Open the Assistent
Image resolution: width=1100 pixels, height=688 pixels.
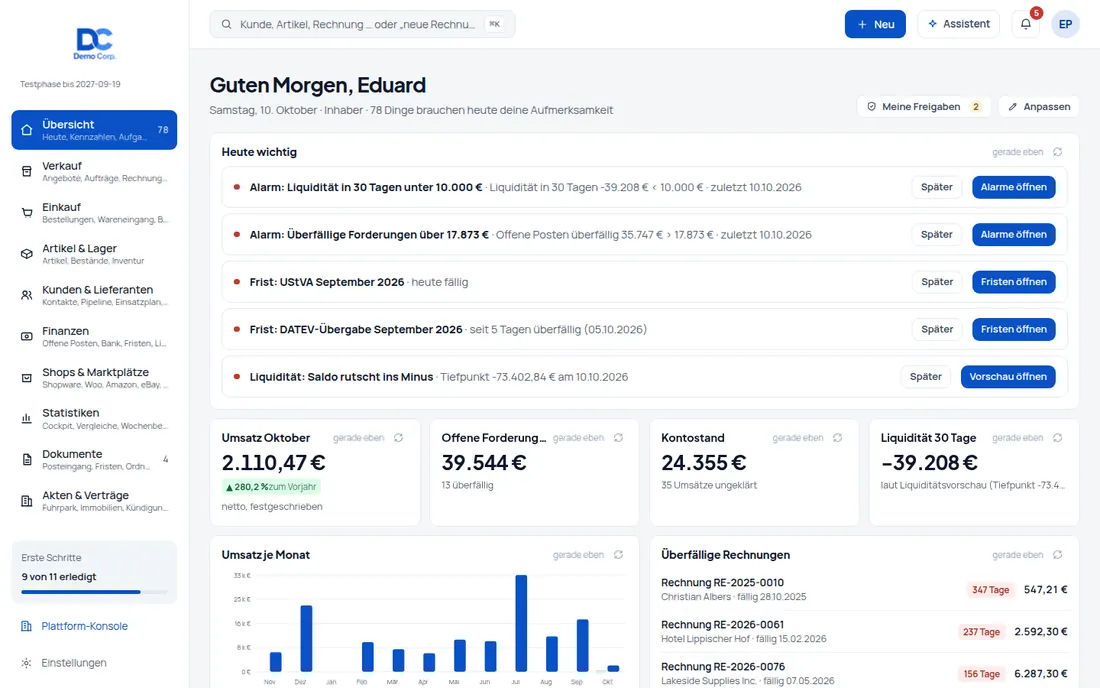click(958, 24)
